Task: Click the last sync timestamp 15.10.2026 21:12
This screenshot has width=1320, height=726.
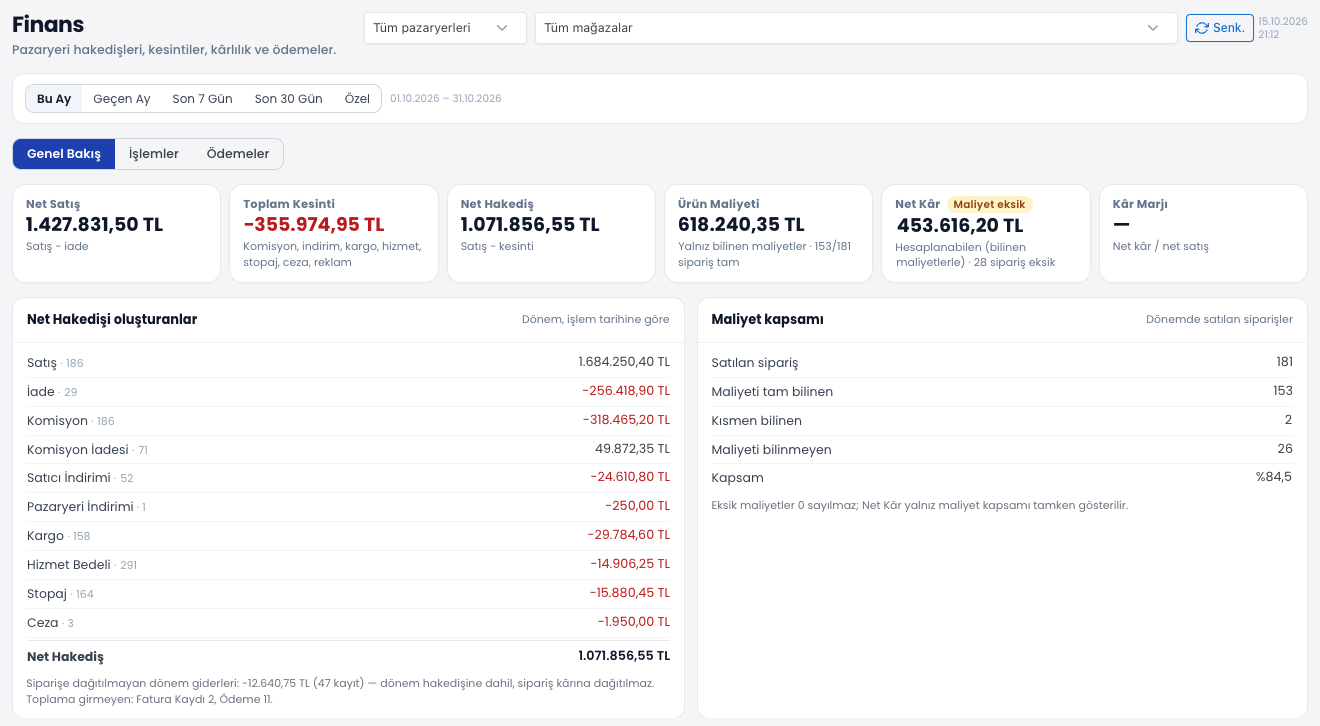Action: pyautogui.click(x=1282, y=28)
